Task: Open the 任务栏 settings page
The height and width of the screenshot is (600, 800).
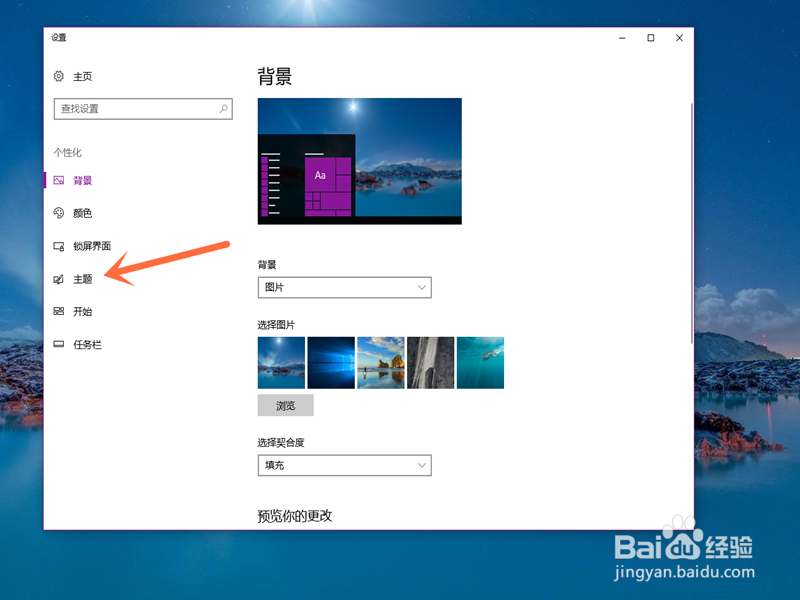Action: (x=87, y=345)
